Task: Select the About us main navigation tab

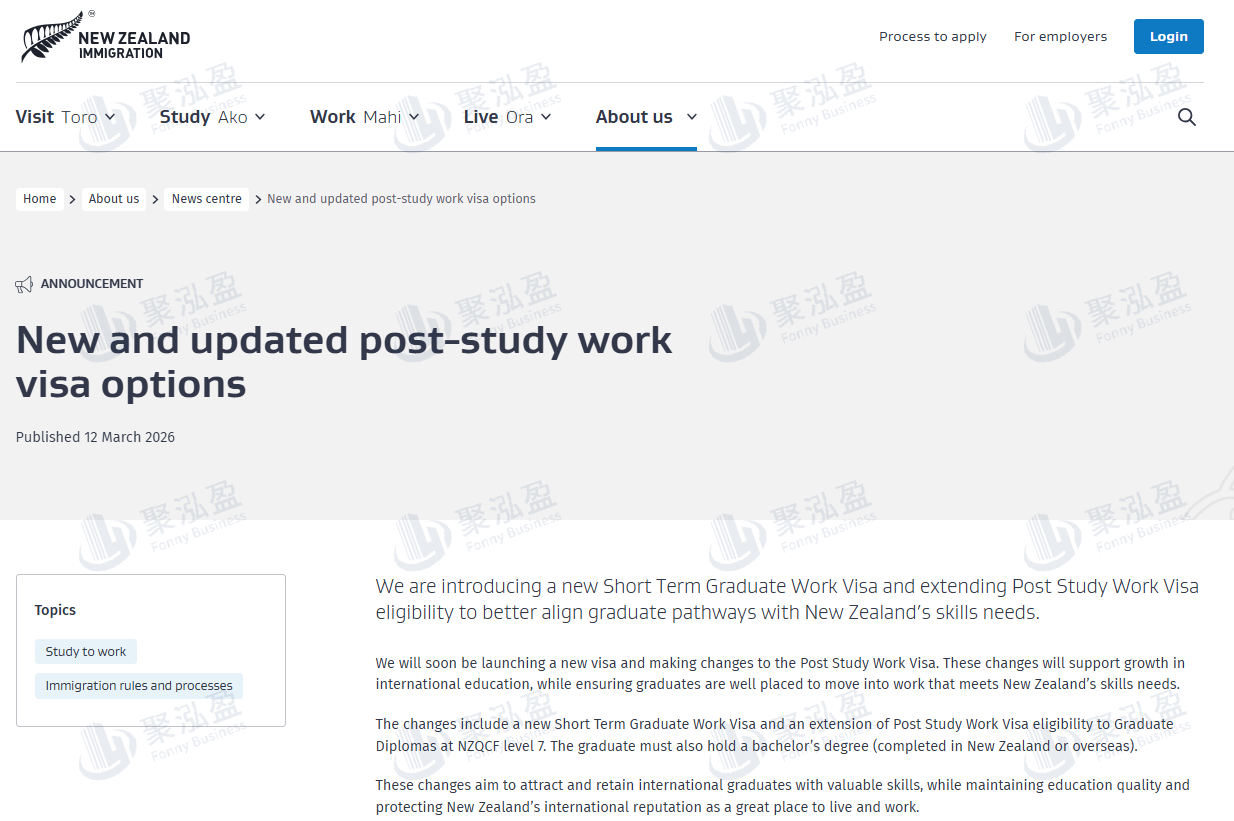Action: pyautogui.click(x=645, y=117)
